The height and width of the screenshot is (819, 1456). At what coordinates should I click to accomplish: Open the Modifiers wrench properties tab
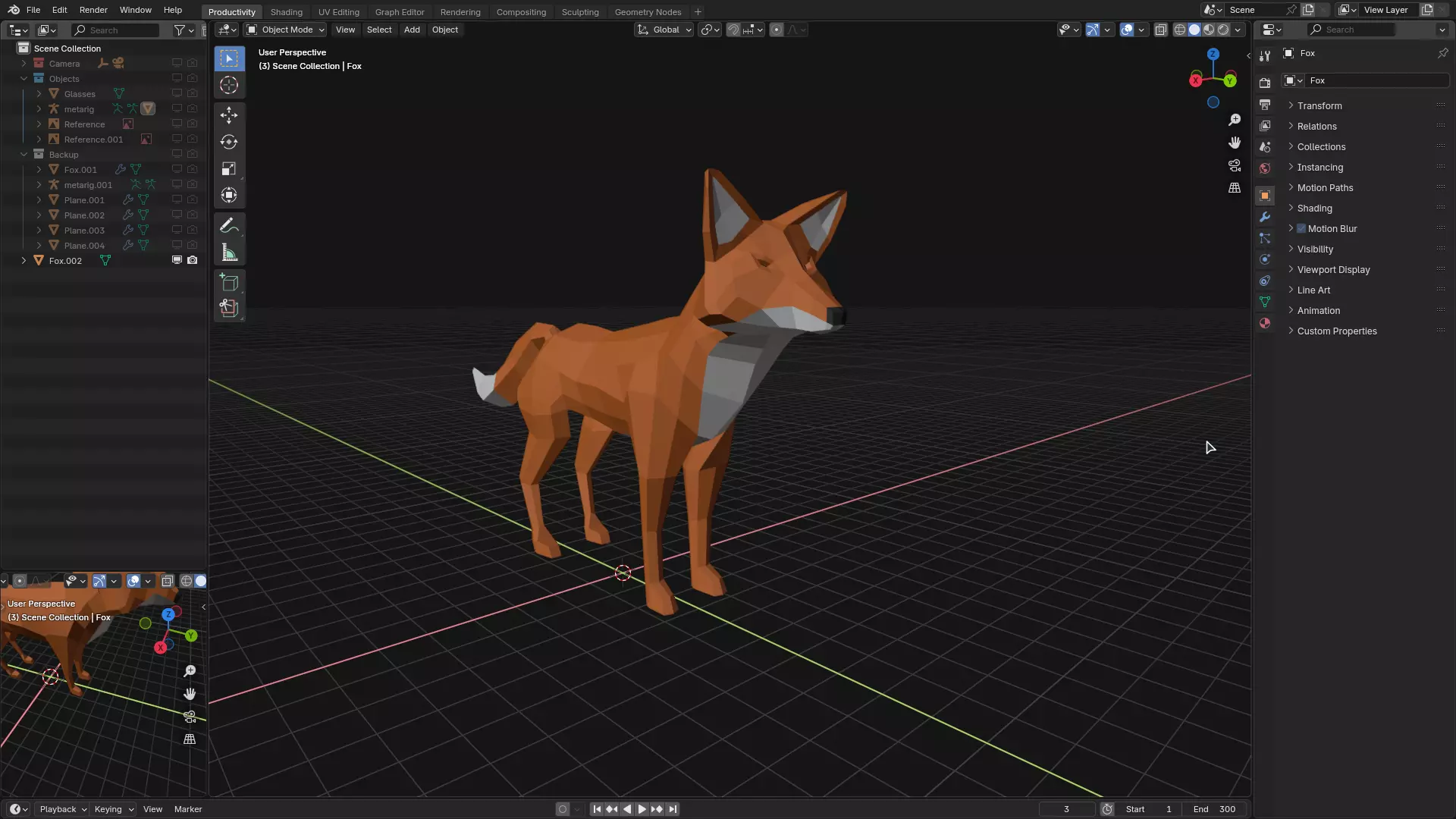[1265, 217]
